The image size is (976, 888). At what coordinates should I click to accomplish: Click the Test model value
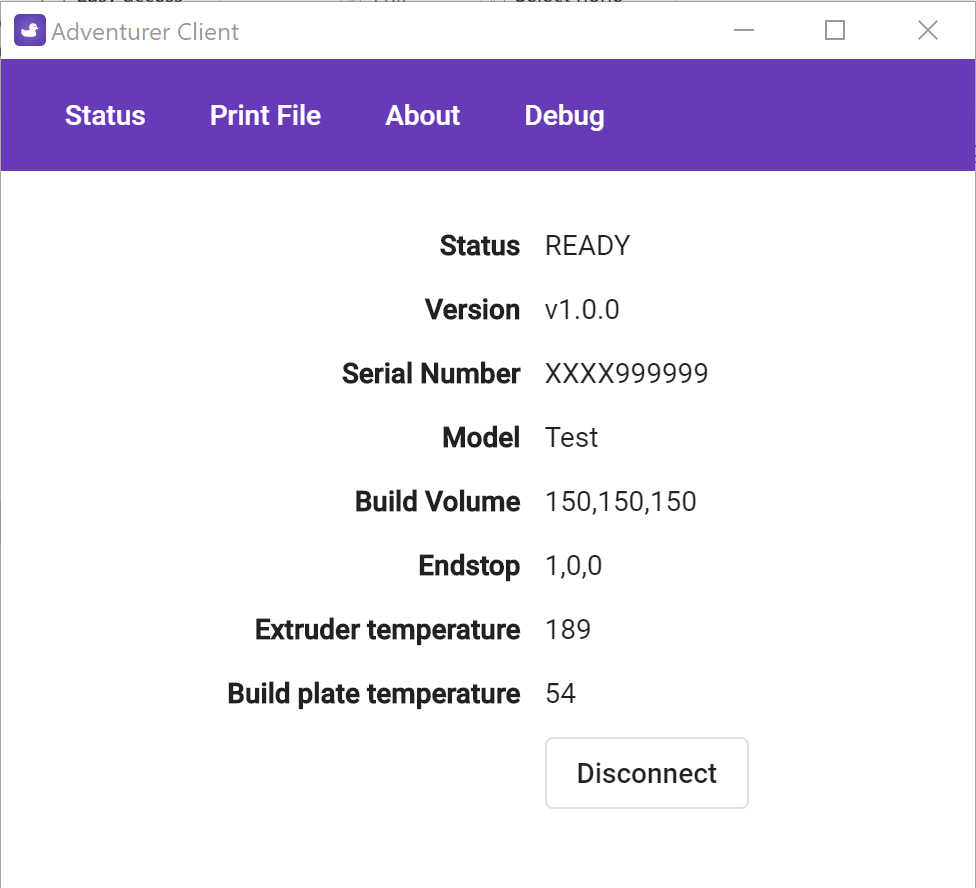(571, 437)
